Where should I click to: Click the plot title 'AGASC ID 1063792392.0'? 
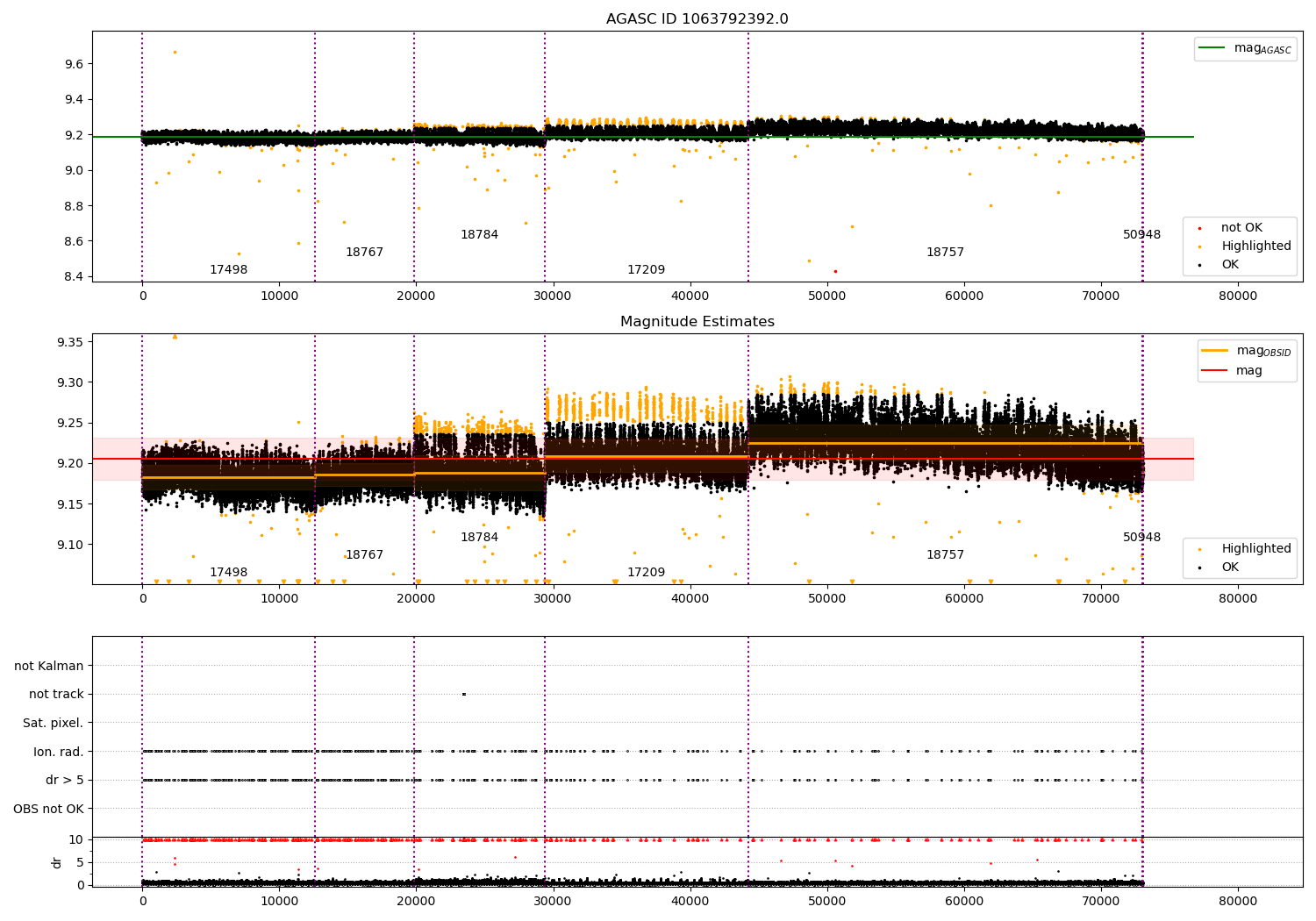click(697, 19)
